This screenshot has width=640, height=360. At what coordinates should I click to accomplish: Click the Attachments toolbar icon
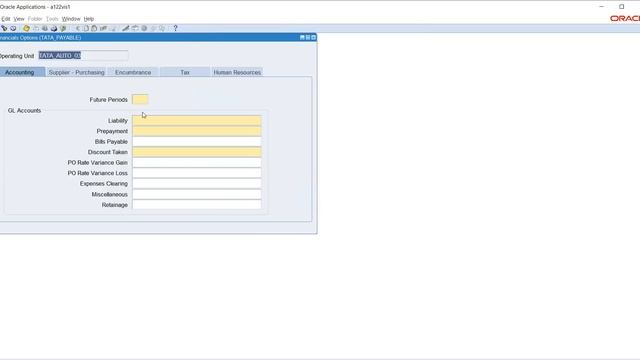[x=153, y=28]
